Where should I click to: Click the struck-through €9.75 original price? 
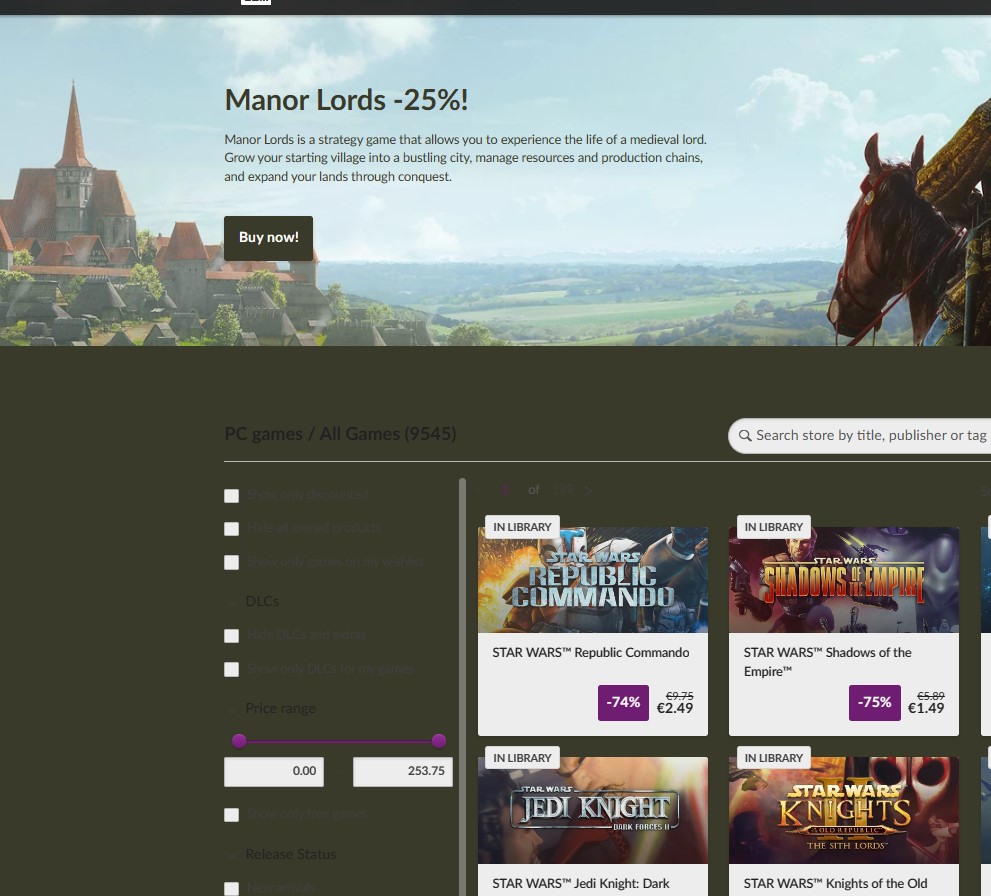pos(679,696)
